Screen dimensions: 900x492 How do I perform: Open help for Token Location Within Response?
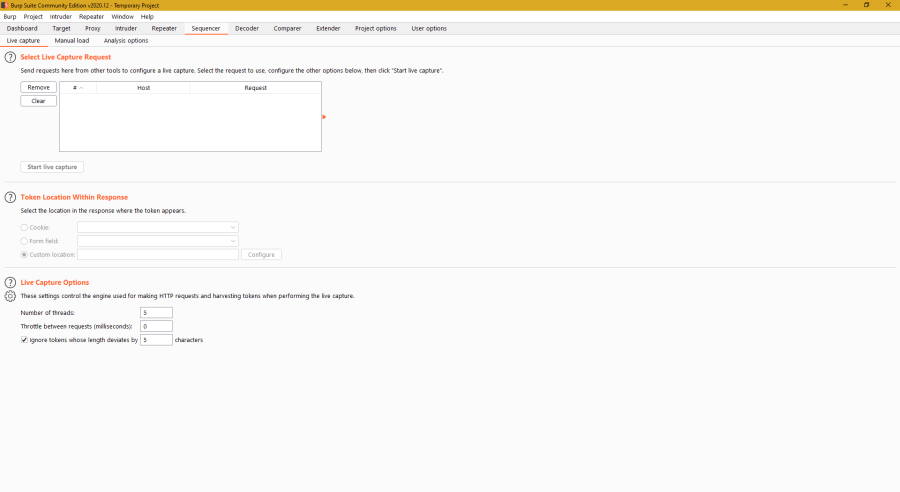(10, 198)
